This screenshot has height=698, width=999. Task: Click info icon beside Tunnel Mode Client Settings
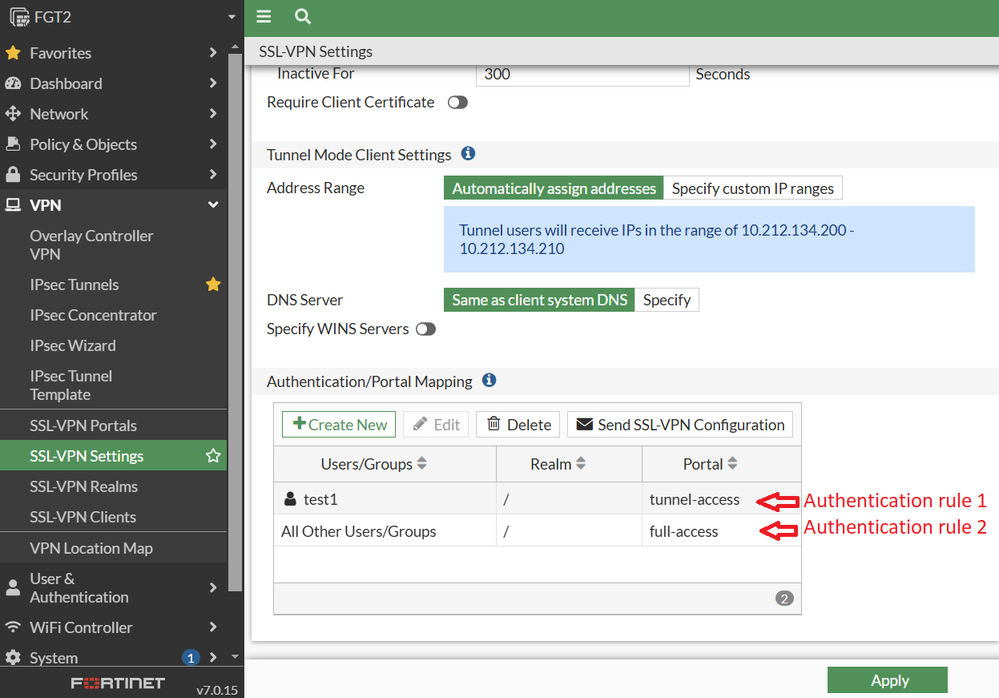pyautogui.click(x=468, y=154)
